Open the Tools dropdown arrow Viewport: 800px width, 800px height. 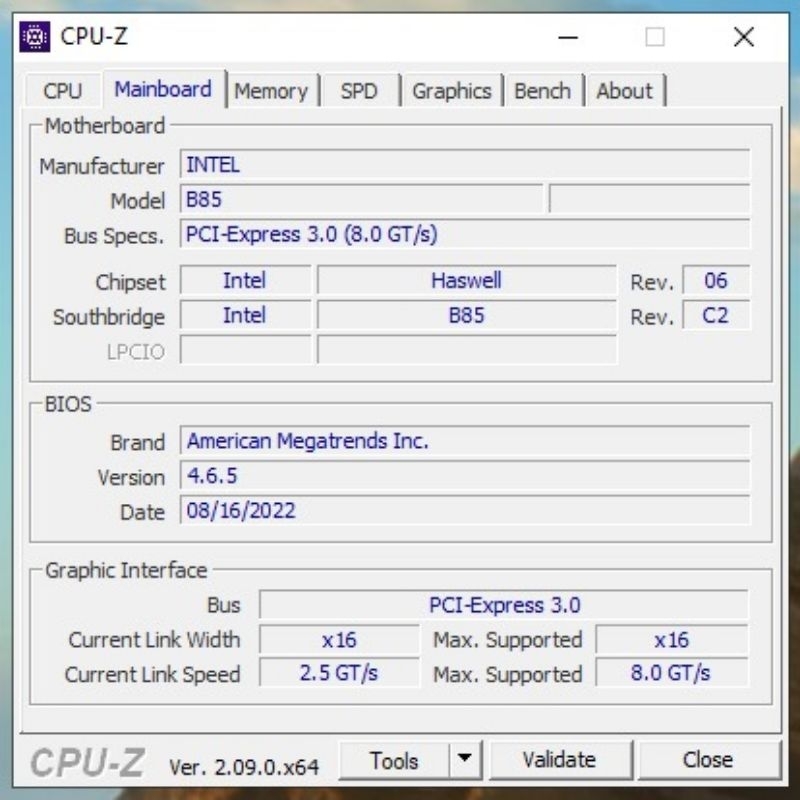click(x=466, y=760)
